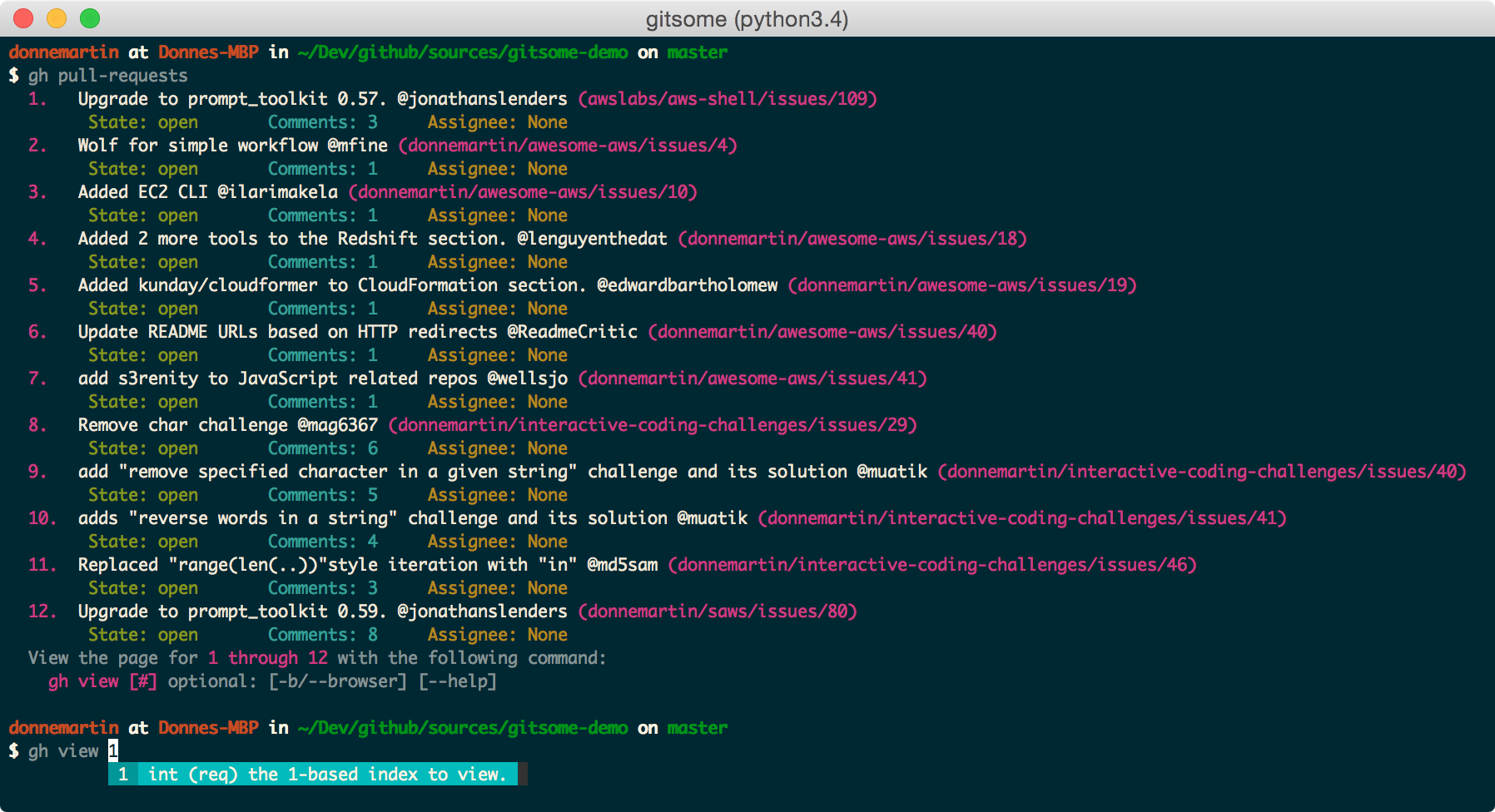
Task: Click the link awslabs/aws-shell/issues/109
Action: (728, 99)
